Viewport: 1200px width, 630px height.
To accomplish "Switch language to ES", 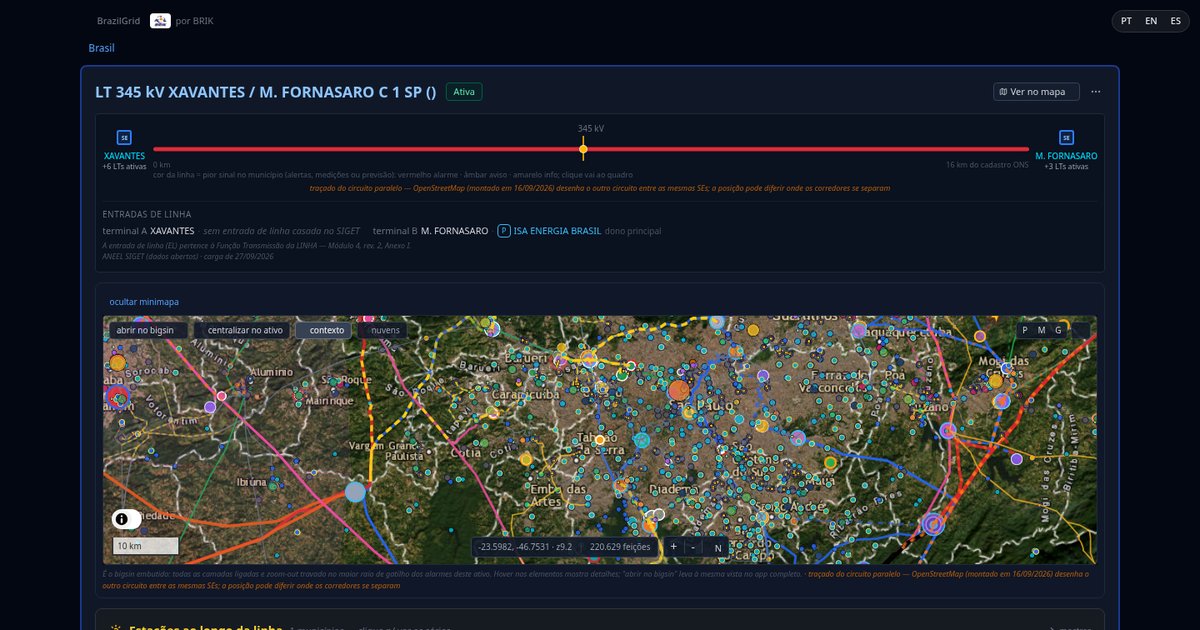I will click(1175, 21).
